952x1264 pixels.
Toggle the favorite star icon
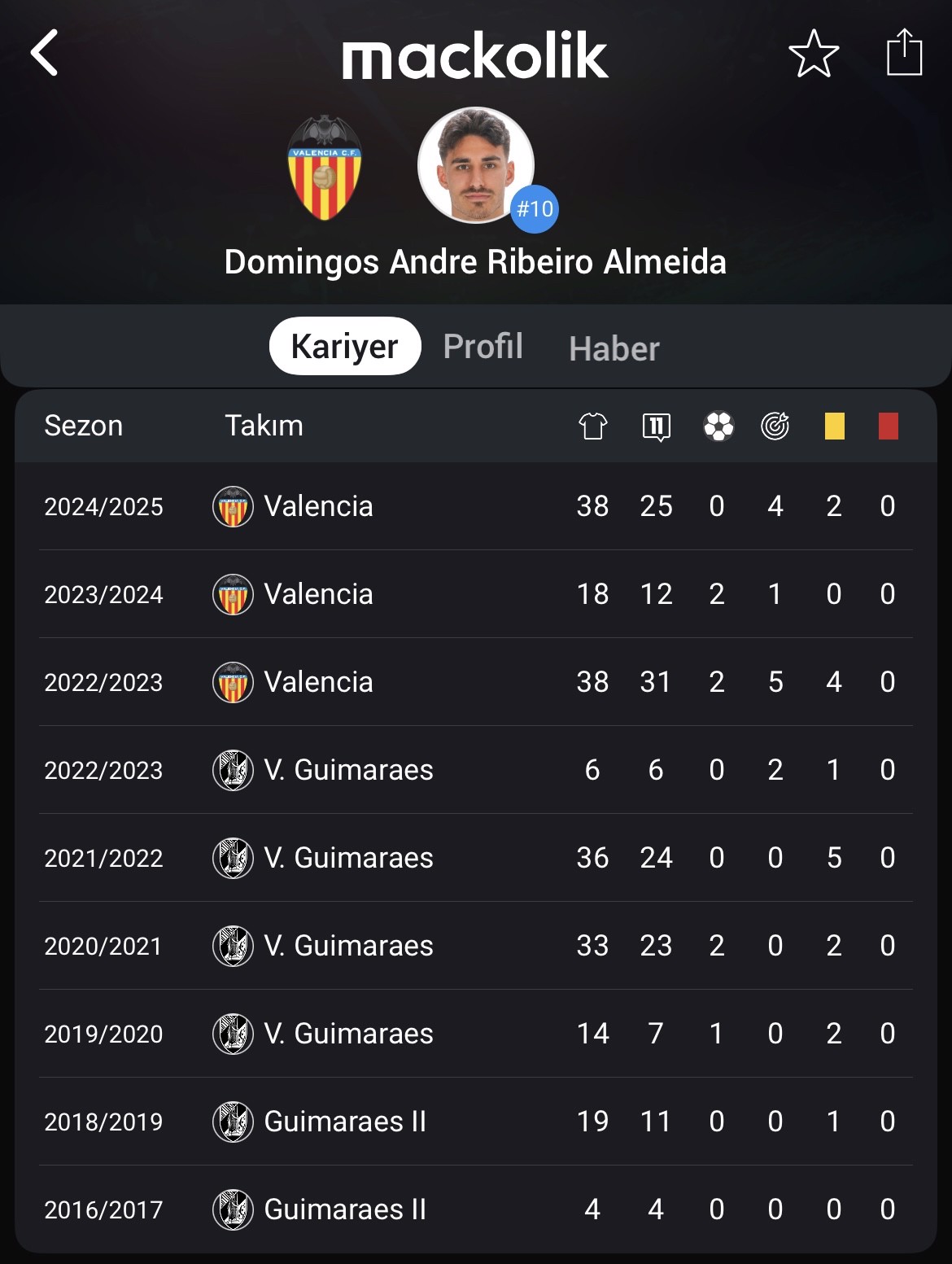tap(814, 54)
